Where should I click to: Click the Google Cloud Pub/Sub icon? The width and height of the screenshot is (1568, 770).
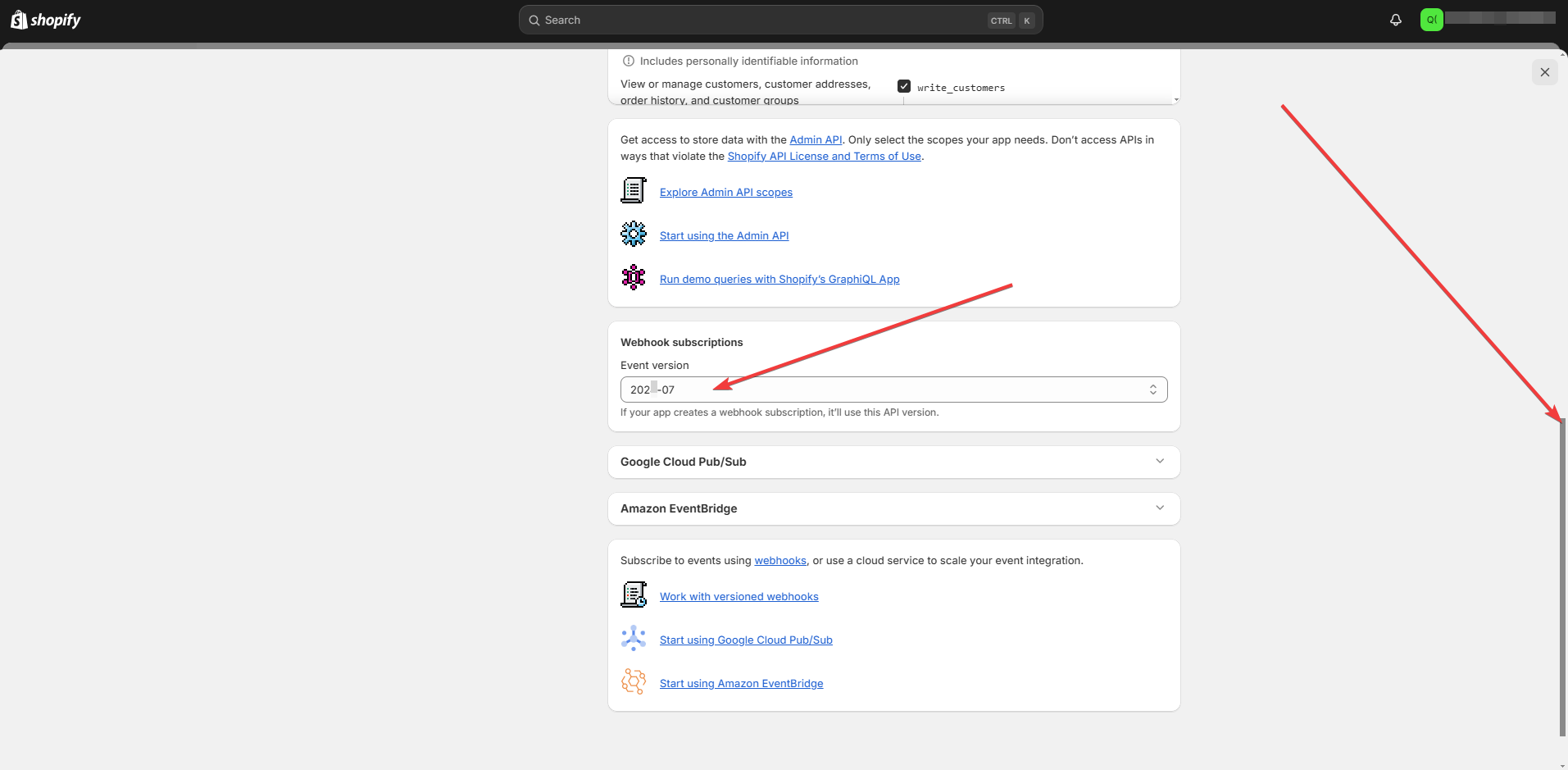(633, 637)
